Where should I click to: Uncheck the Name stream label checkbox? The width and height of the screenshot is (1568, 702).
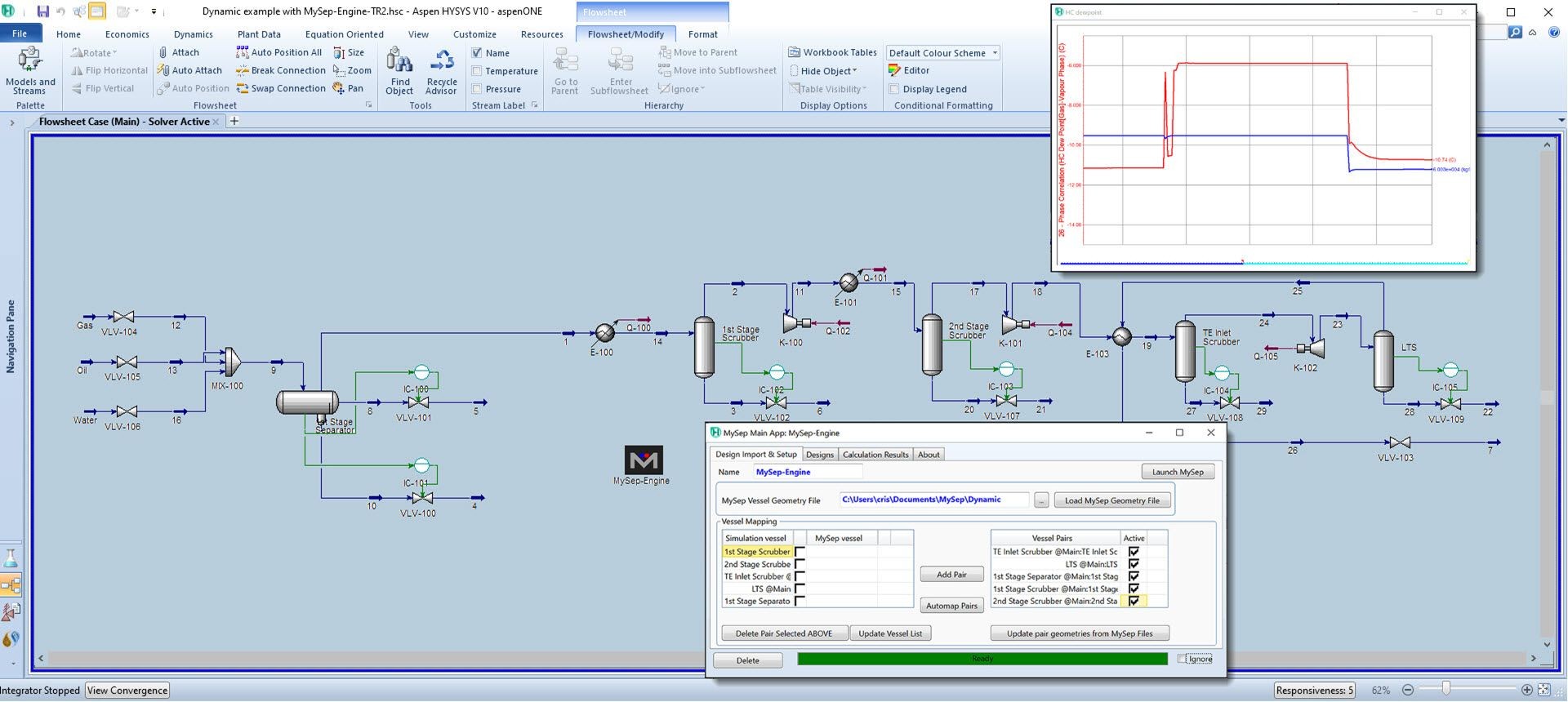pos(477,53)
